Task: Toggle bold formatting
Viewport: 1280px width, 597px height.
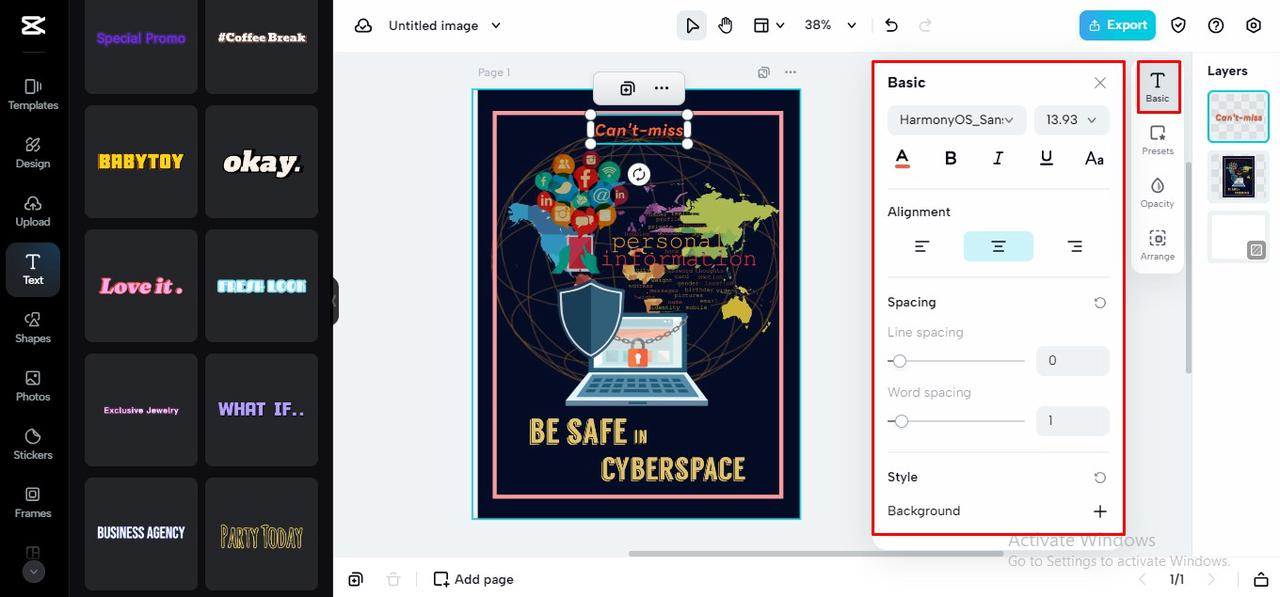Action: click(x=951, y=158)
